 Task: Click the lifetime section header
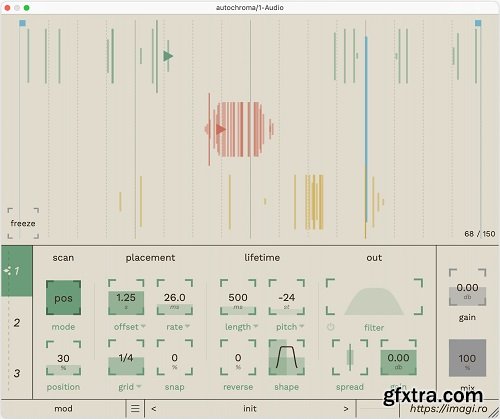coord(262,258)
